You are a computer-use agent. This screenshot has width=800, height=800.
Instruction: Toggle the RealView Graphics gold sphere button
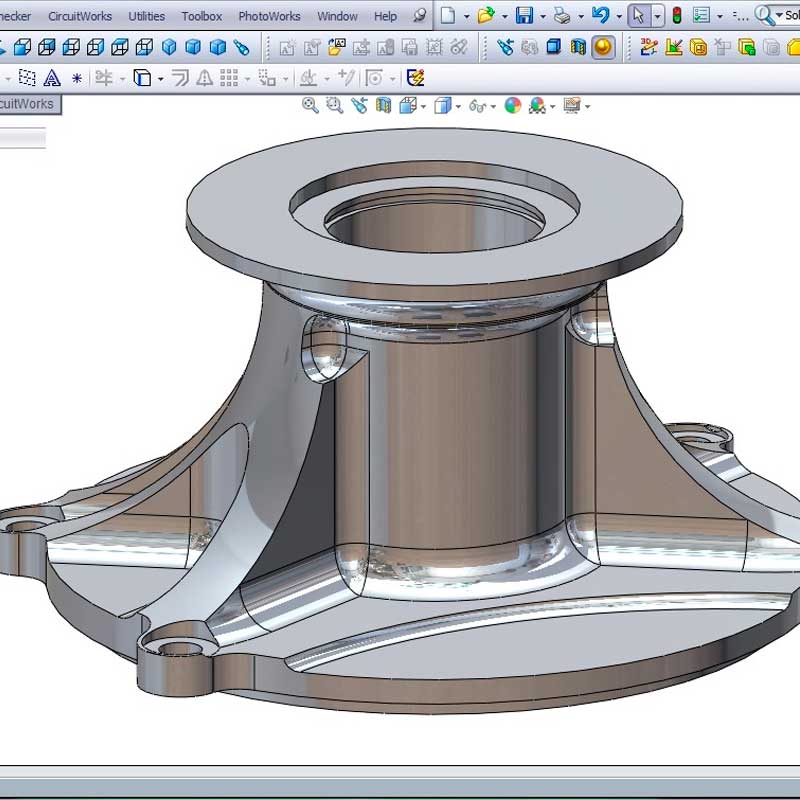click(603, 47)
